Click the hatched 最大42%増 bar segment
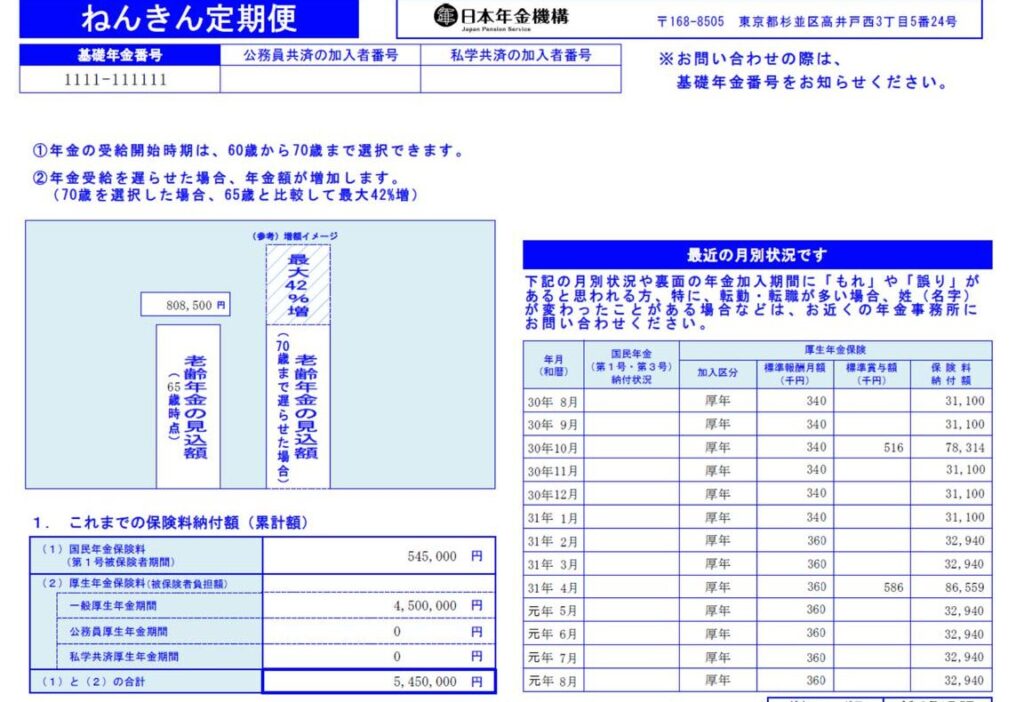1024x702 pixels. pos(297,284)
